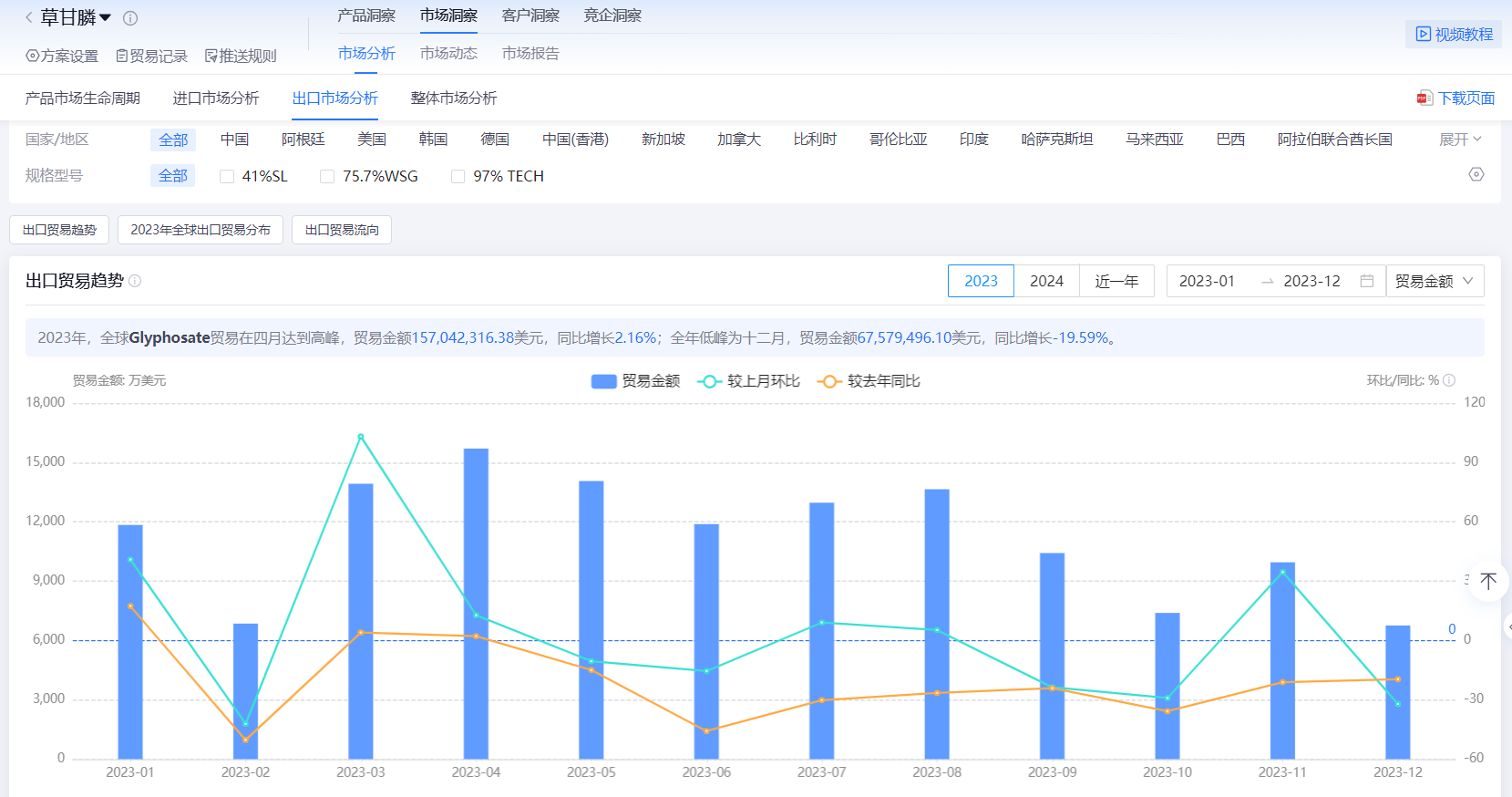Open 整体市场分析 tab
This screenshot has height=797, width=1512.
coord(454,98)
